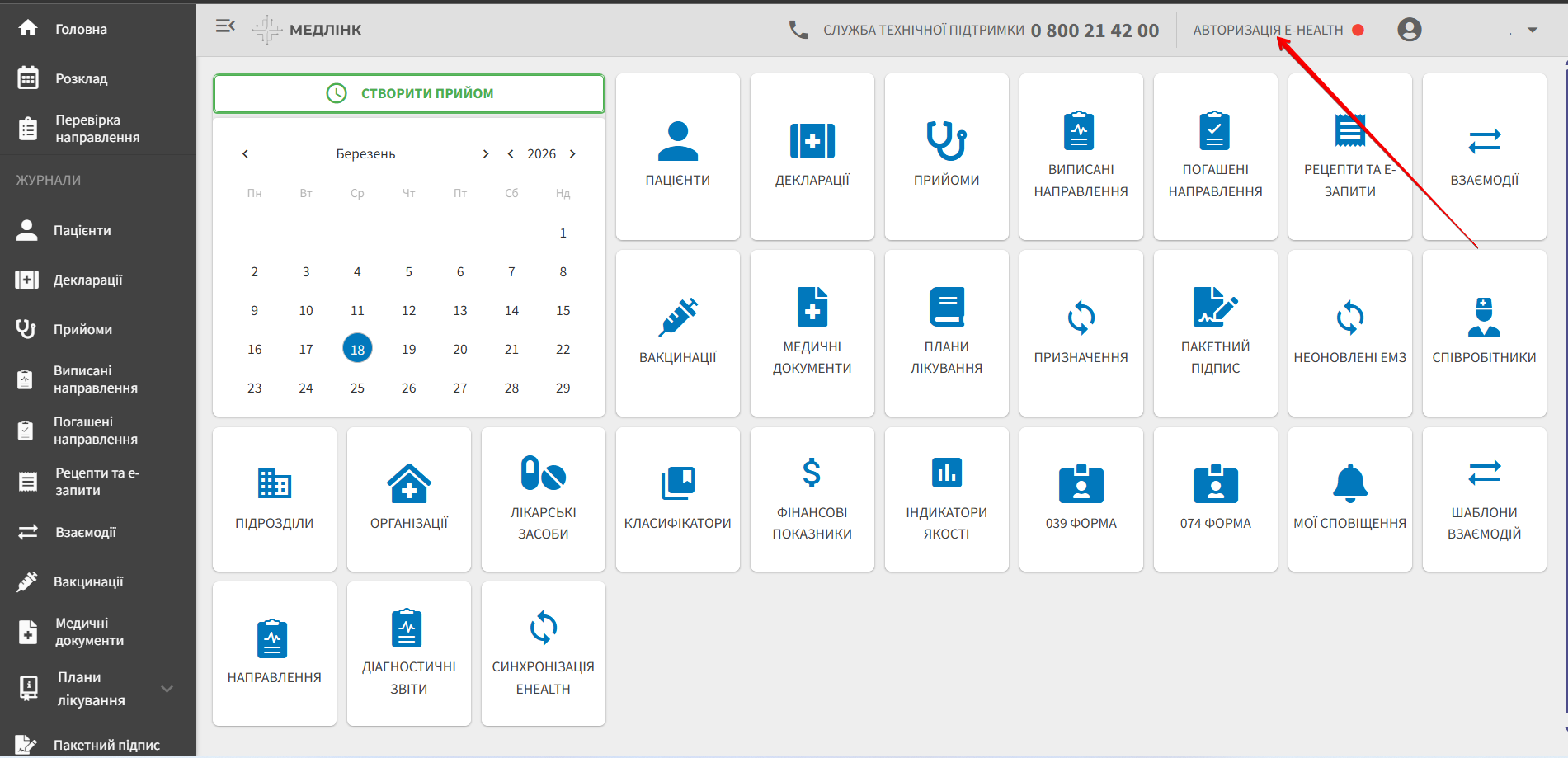Open the Vaccinations syringe tile
Screen dimensions: 1568x758
point(677,333)
